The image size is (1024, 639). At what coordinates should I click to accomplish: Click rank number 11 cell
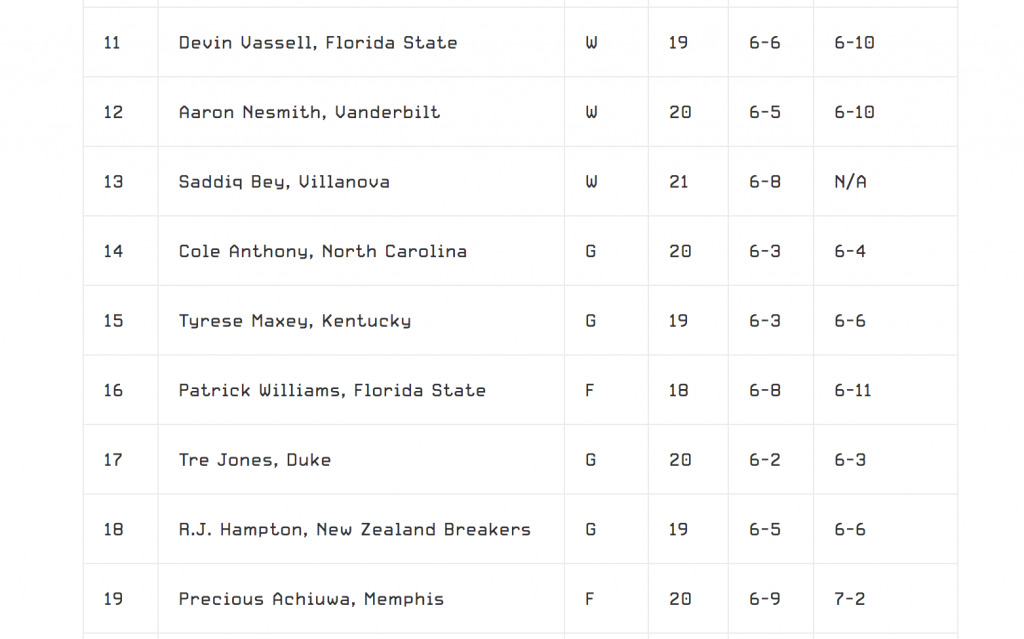(x=121, y=42)
